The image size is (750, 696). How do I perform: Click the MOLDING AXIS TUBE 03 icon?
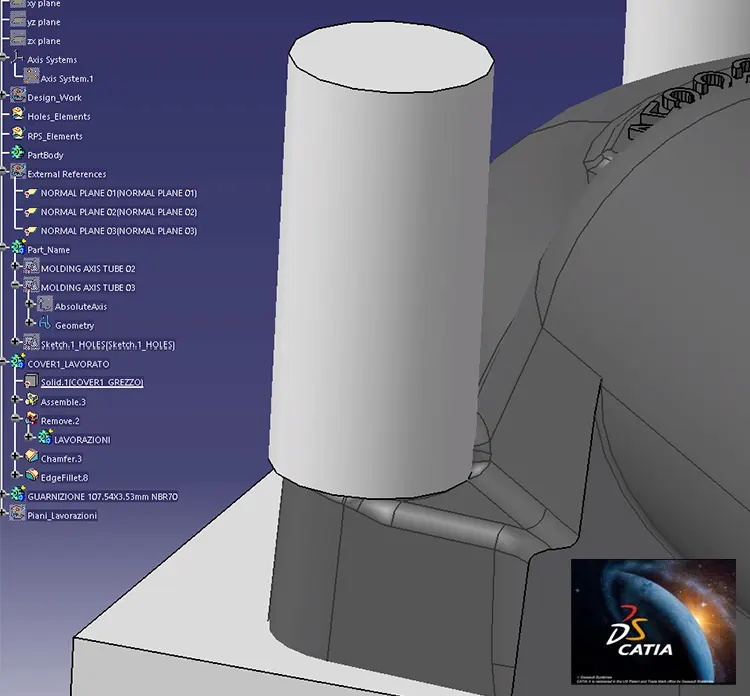pos(32,286)
